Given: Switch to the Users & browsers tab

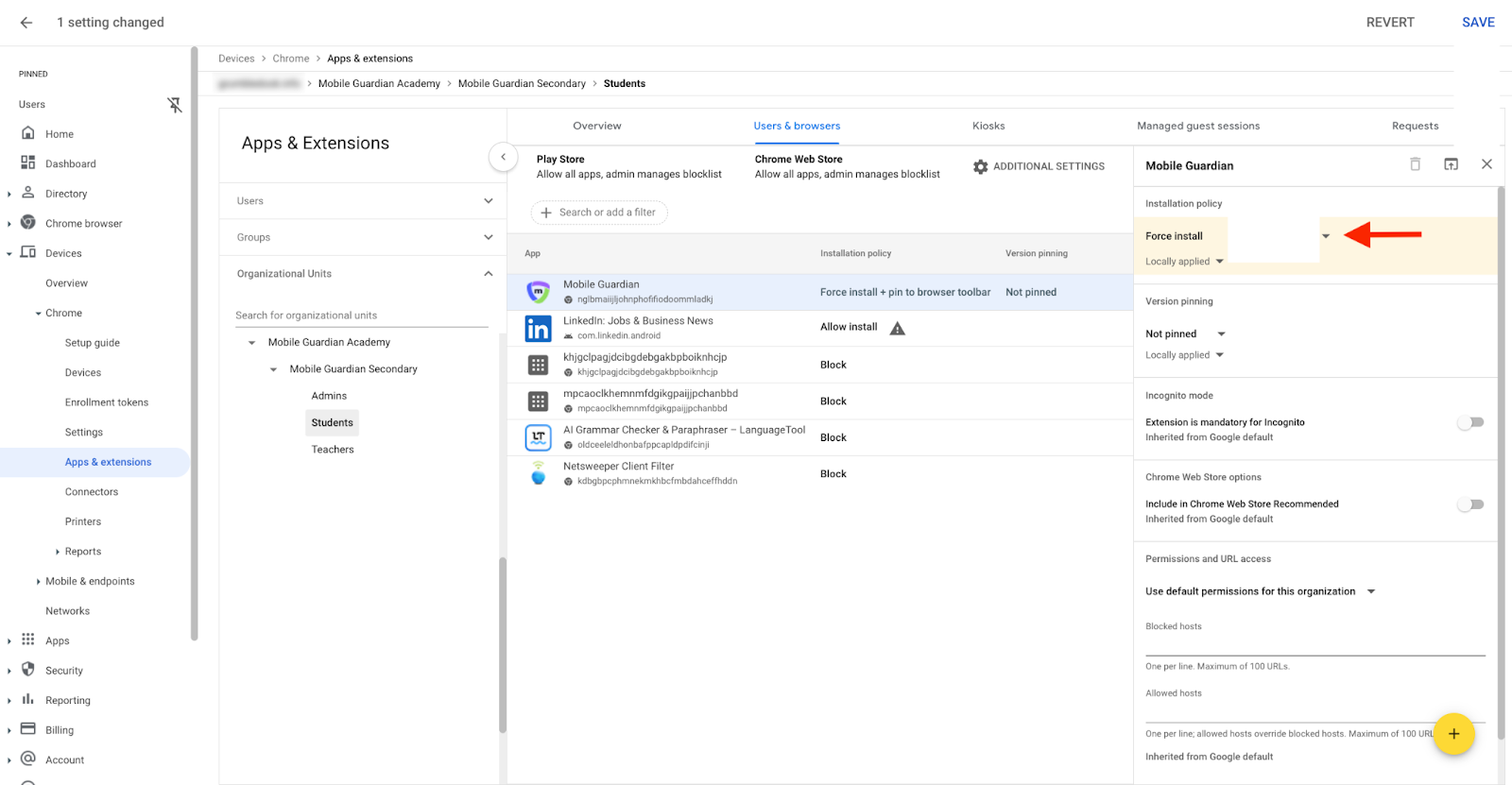Looking at the screenshot, I should [x=797, y=126].
